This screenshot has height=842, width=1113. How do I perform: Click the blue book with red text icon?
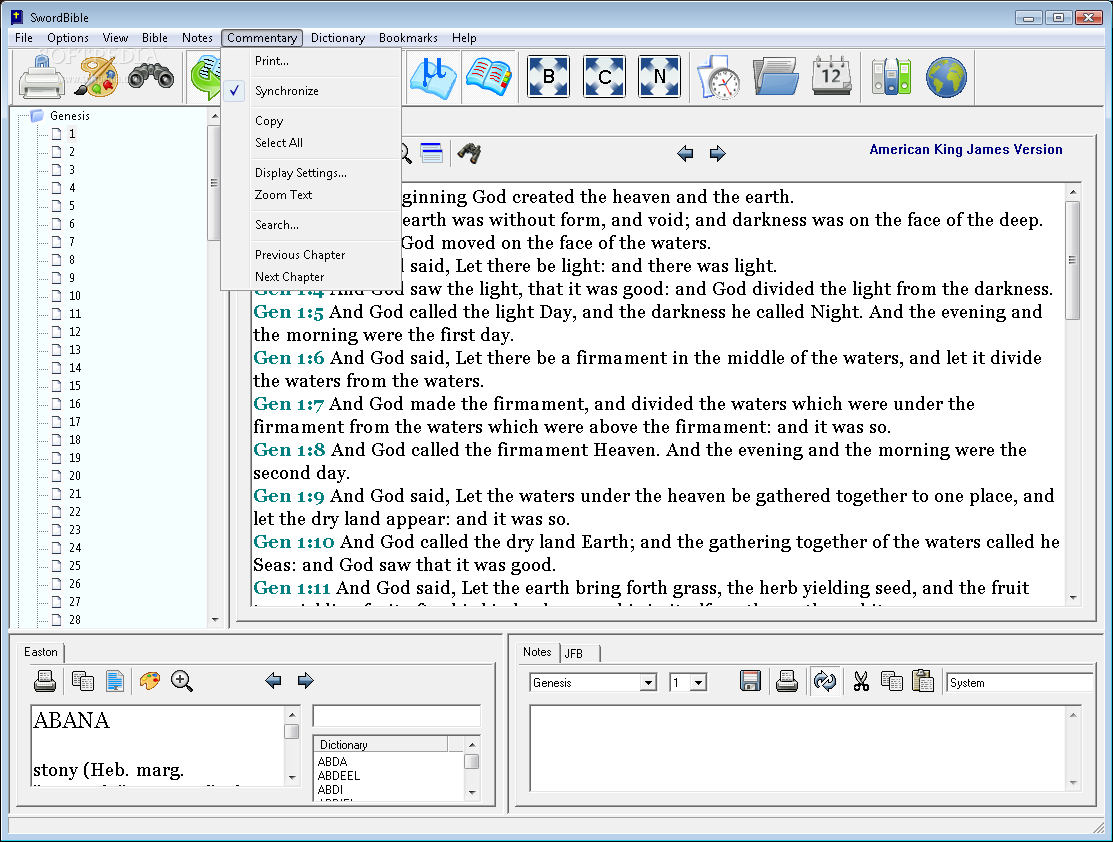[x=489, y=76]
